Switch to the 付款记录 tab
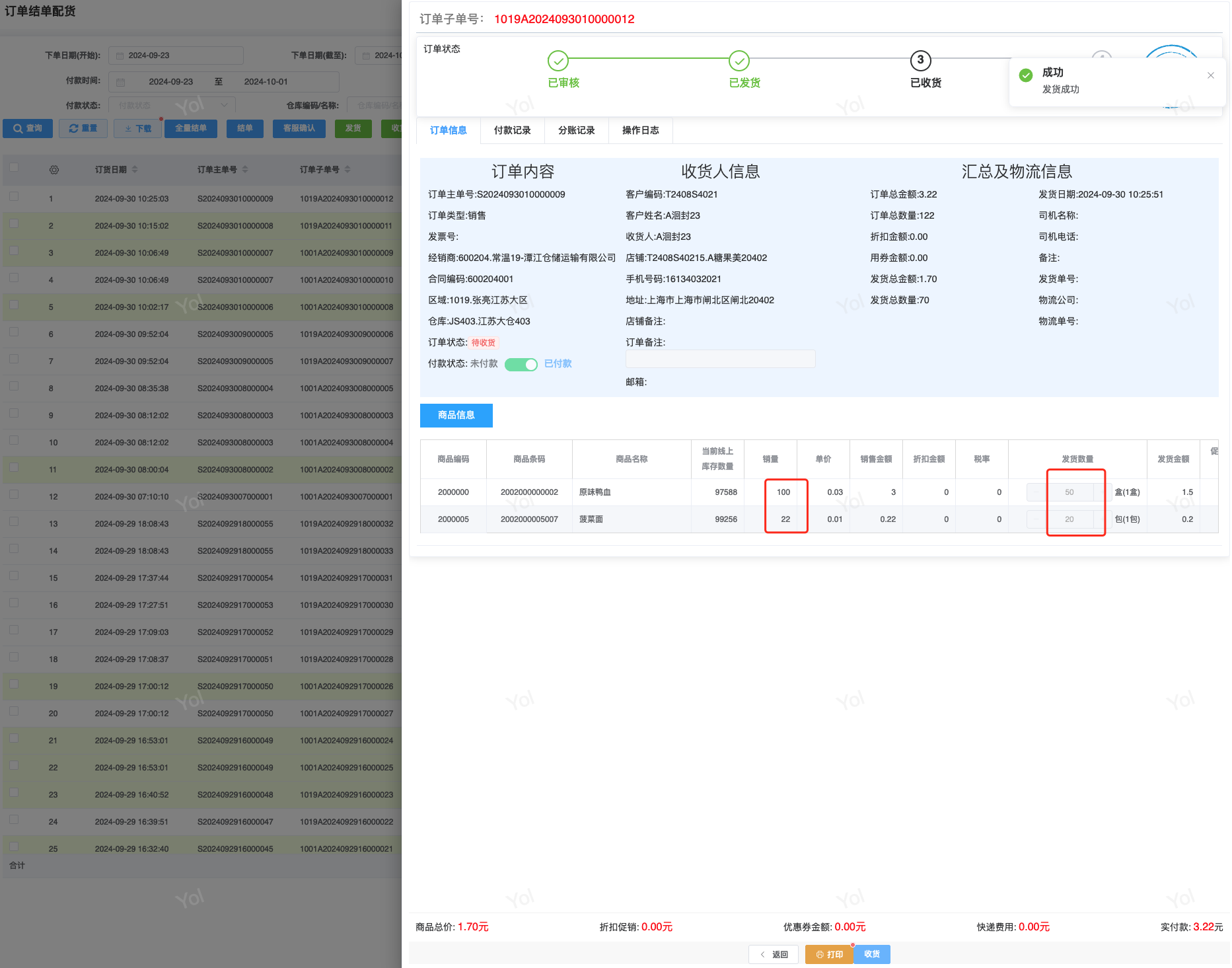 pos(512,130)
